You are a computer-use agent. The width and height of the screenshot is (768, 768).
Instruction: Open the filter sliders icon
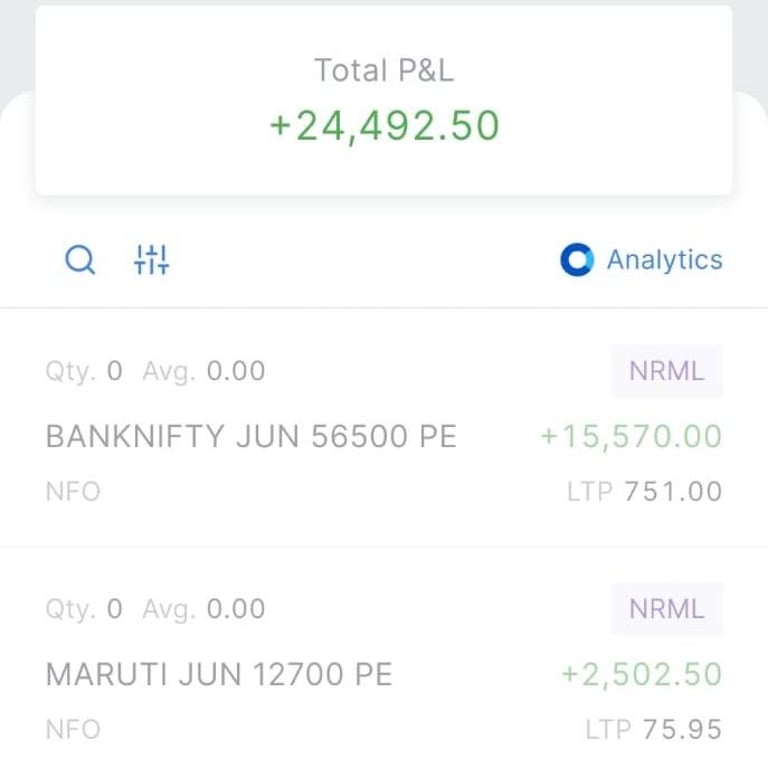[151, 260]
